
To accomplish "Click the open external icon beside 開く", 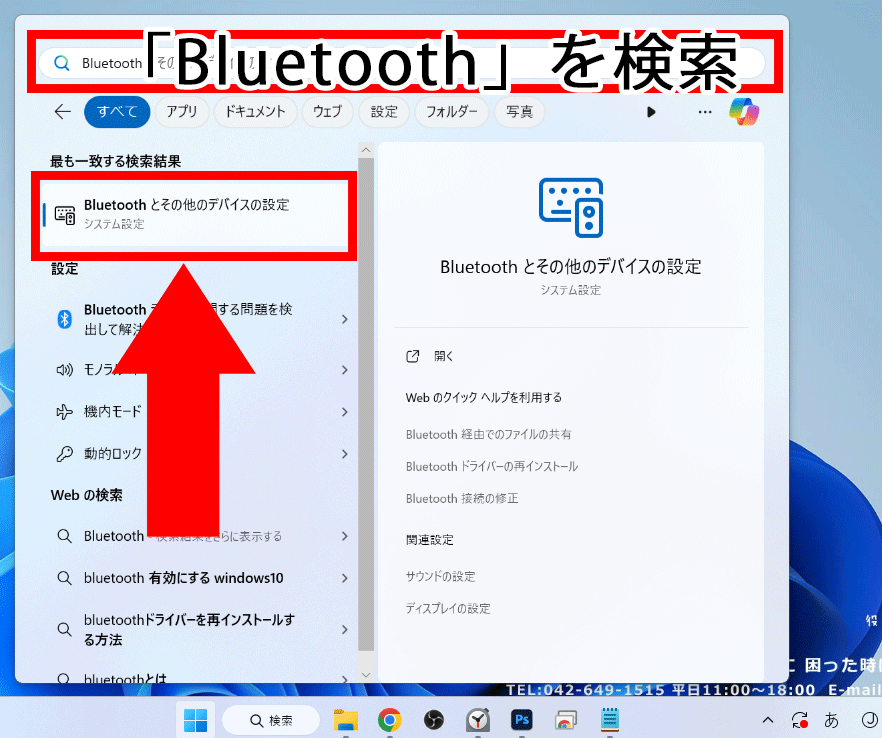I will (x=412, y=356).
